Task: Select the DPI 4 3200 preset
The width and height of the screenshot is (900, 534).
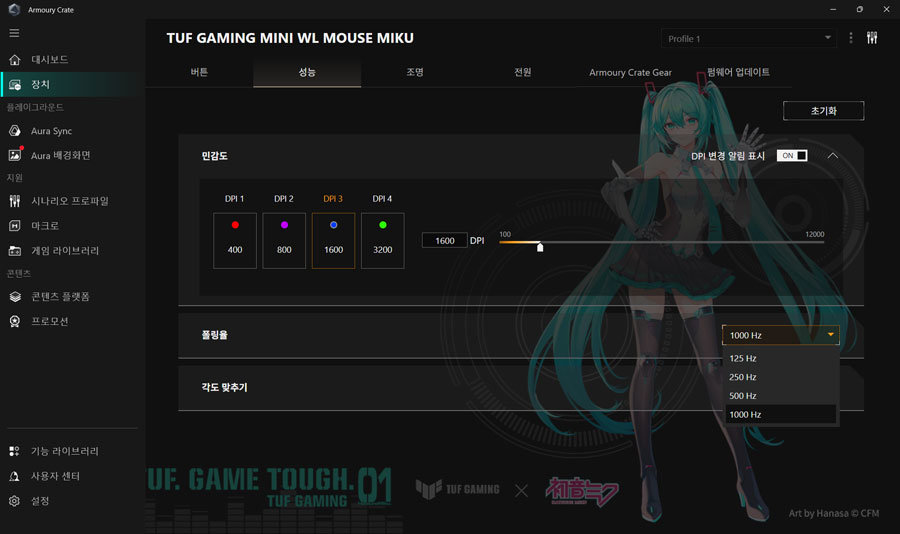Action: click(x=382, y=240)
